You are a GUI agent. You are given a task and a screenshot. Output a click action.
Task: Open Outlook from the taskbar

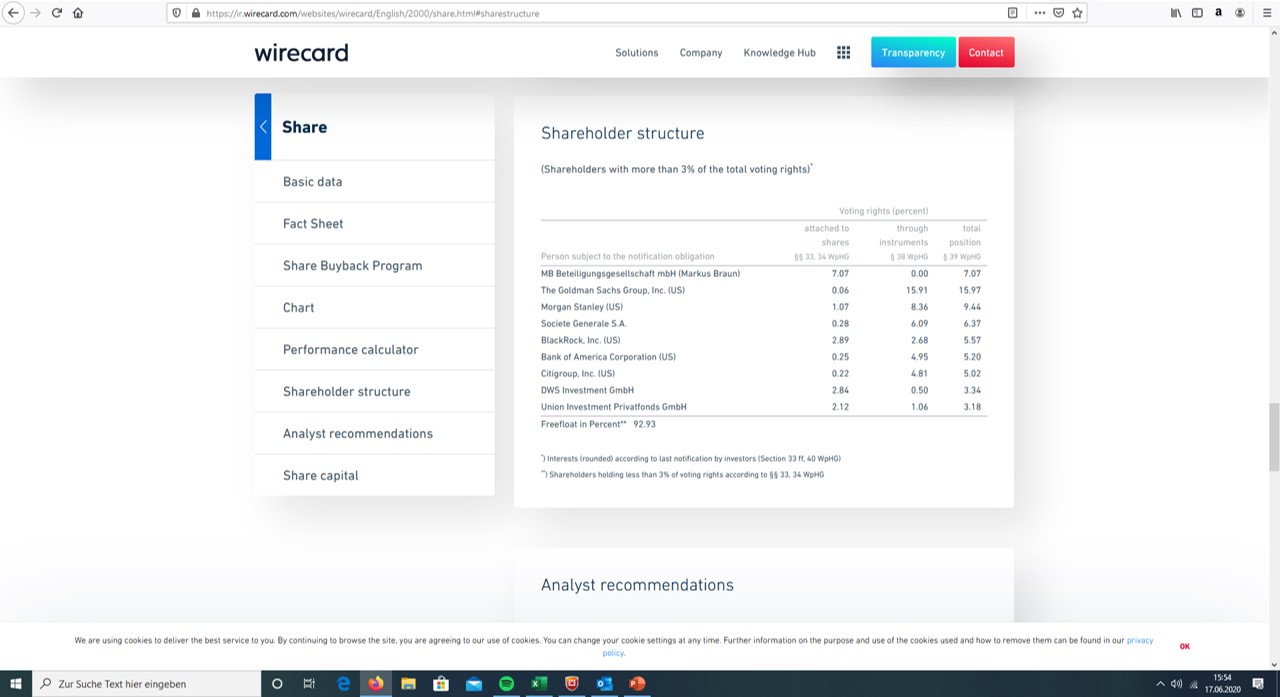[604, 684]
